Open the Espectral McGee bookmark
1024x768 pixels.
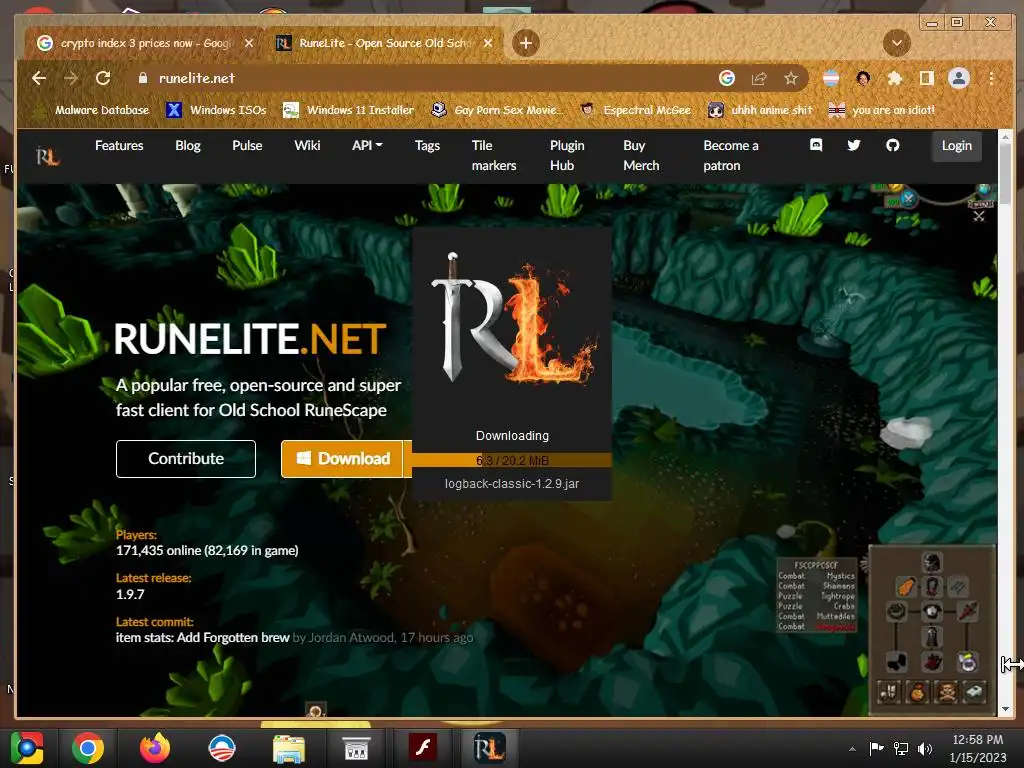coord(635,110)
